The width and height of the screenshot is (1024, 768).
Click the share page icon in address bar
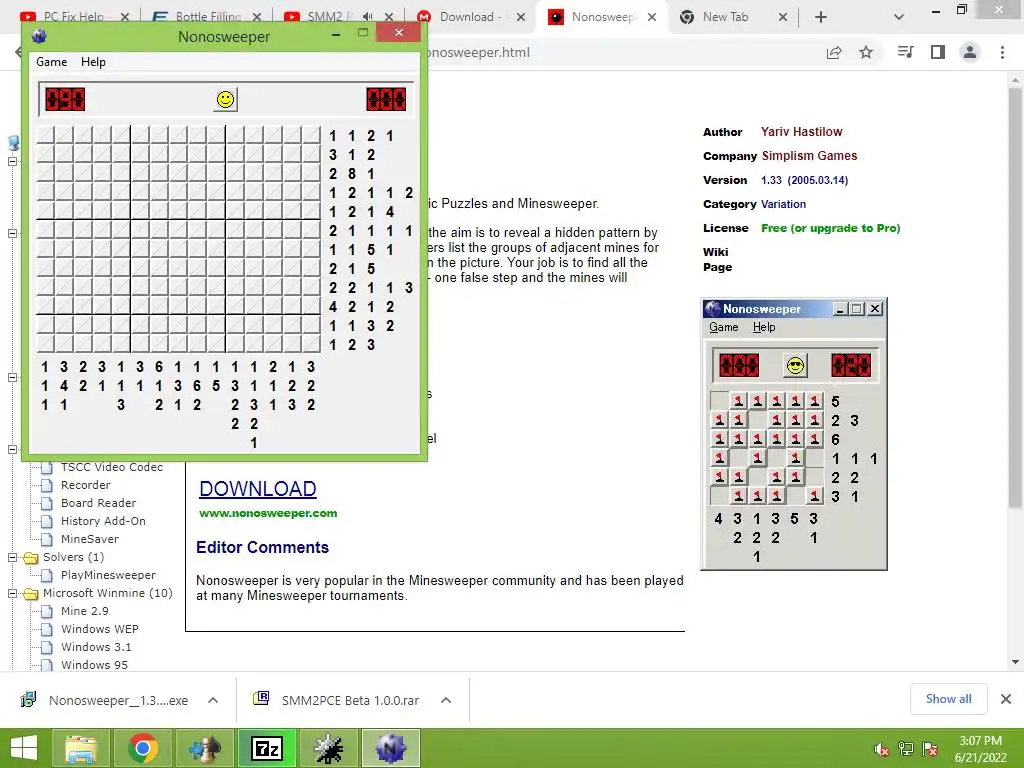(x=834, y=52)
